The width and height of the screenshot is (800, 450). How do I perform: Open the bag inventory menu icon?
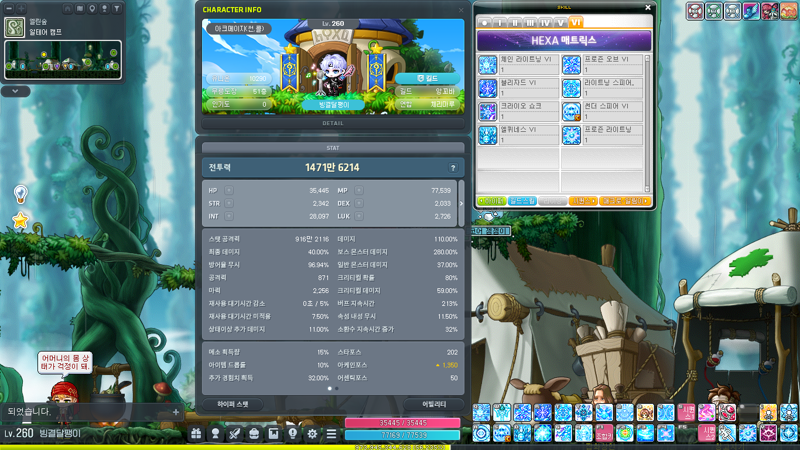coord(254,434)
